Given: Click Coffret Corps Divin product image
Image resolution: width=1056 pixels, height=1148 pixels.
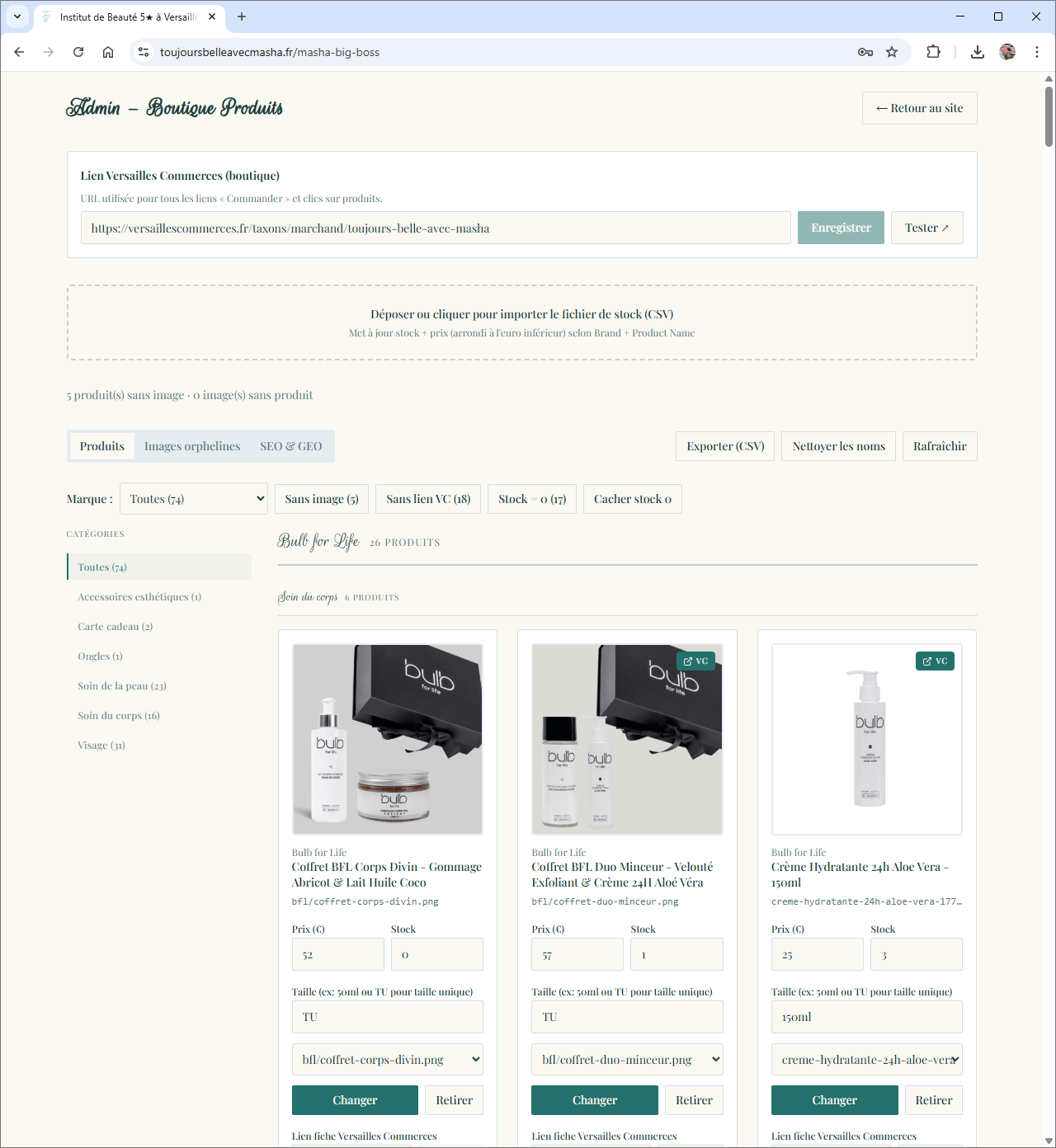Looking at the screenshot, I should tap(388, 740).
